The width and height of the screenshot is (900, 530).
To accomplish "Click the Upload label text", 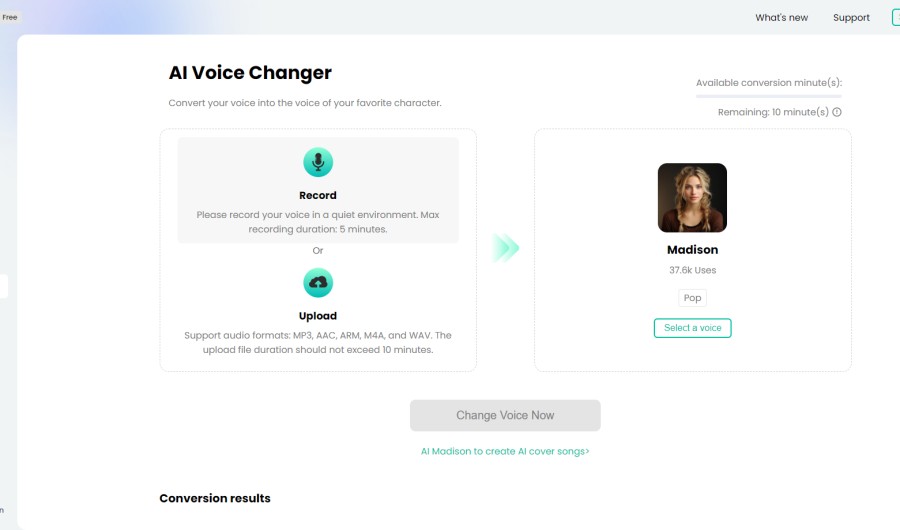I will point(318,316).
